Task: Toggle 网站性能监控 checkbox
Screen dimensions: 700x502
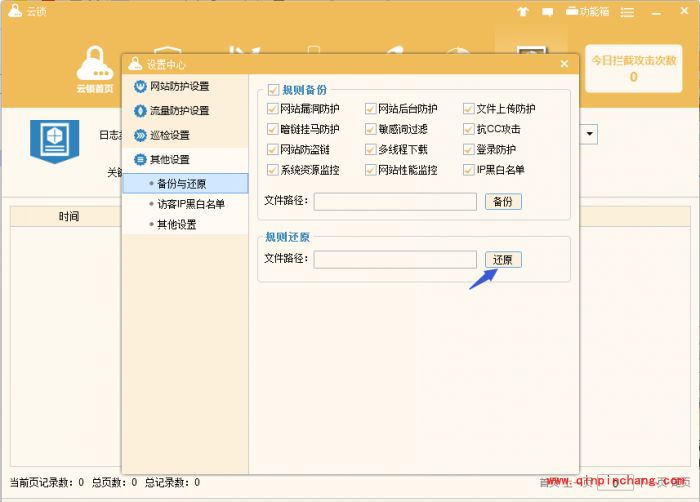Action: click(371, 170)
